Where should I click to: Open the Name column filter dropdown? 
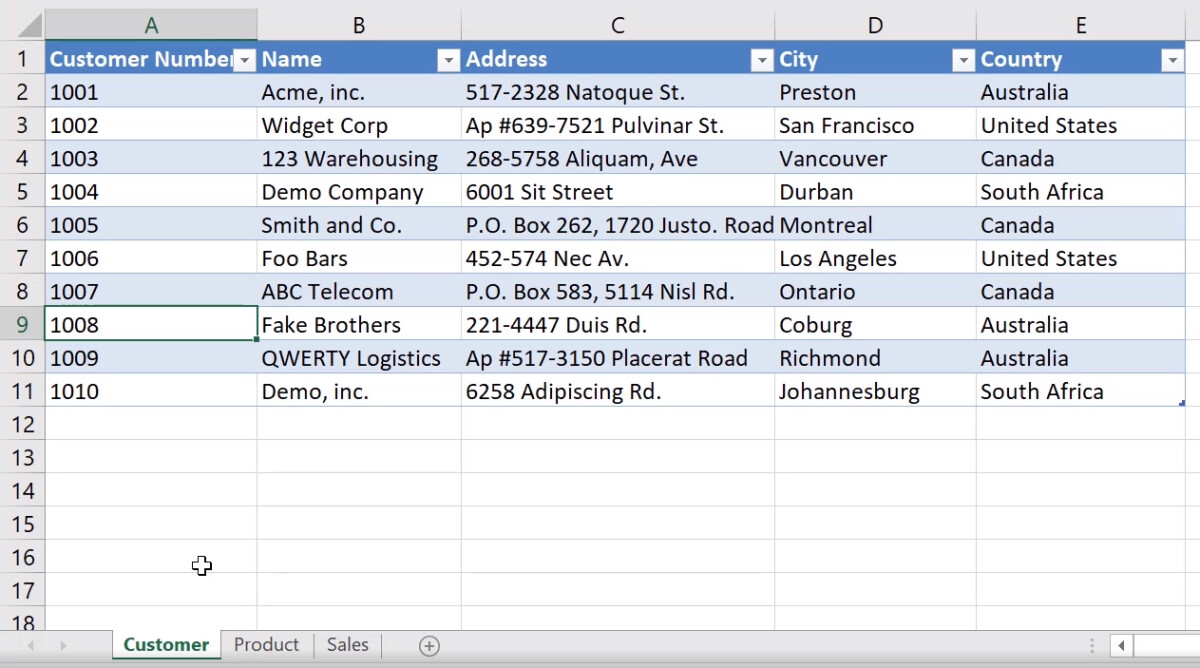448,61
